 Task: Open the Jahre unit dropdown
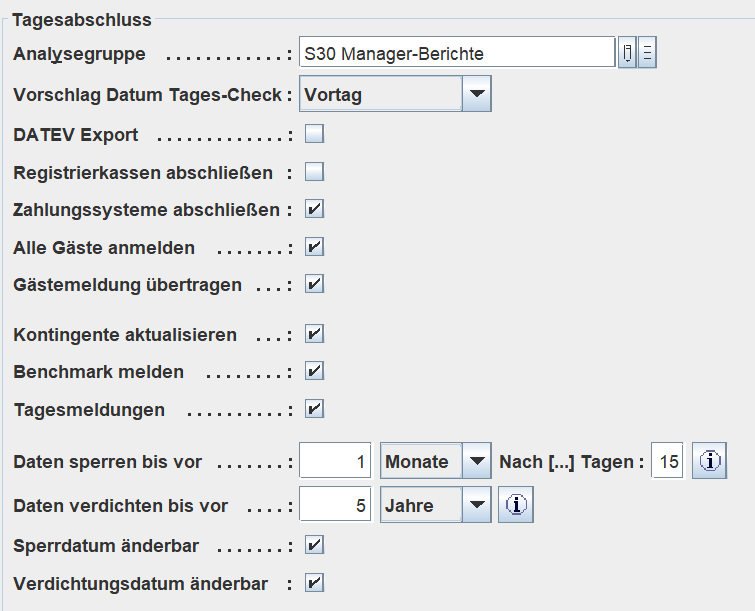click(477, 505)
